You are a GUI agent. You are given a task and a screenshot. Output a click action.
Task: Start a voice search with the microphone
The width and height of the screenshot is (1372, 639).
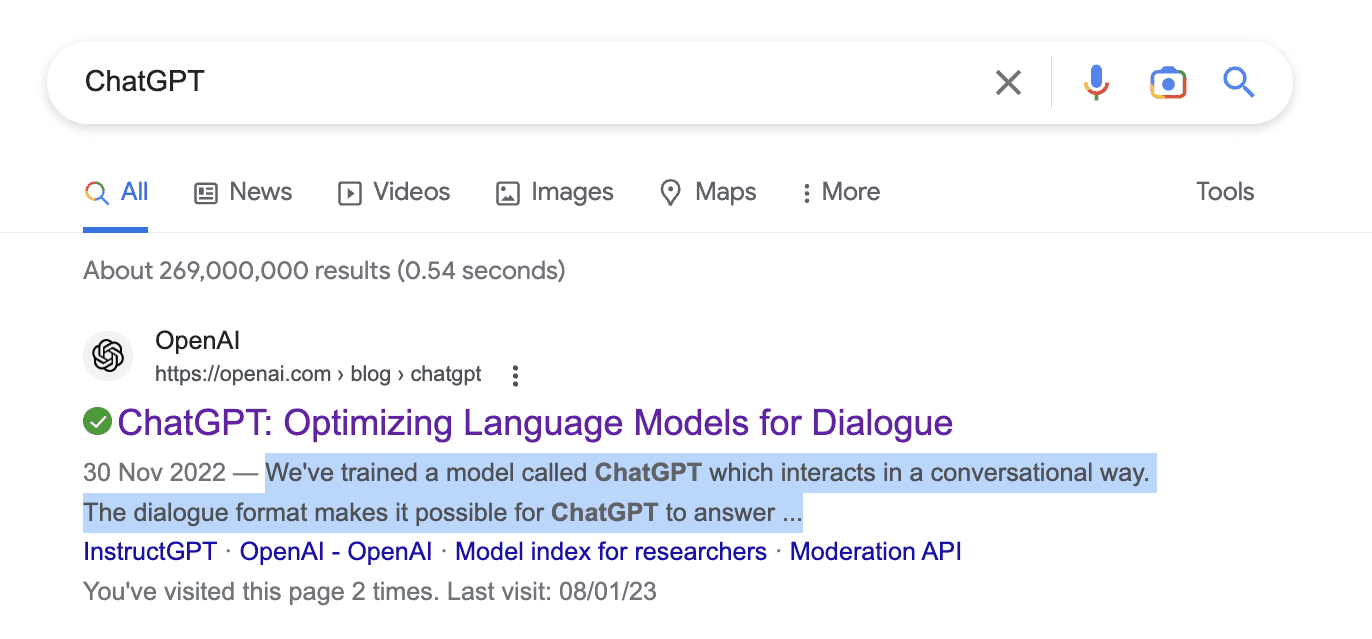click(1096, 82)
